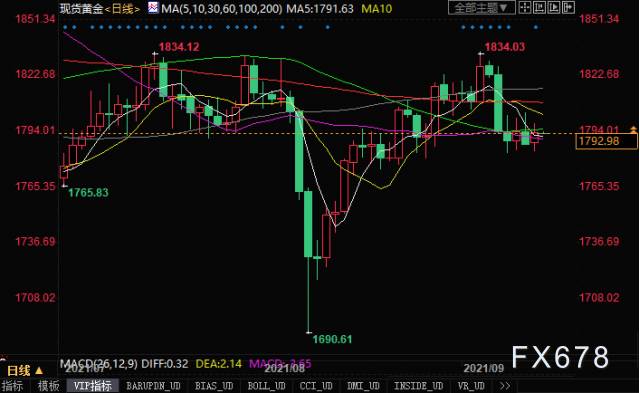This screenshot has height=393, width=640.
Task: Expand more indicators with >> arrow
Action: coord(505,386)
